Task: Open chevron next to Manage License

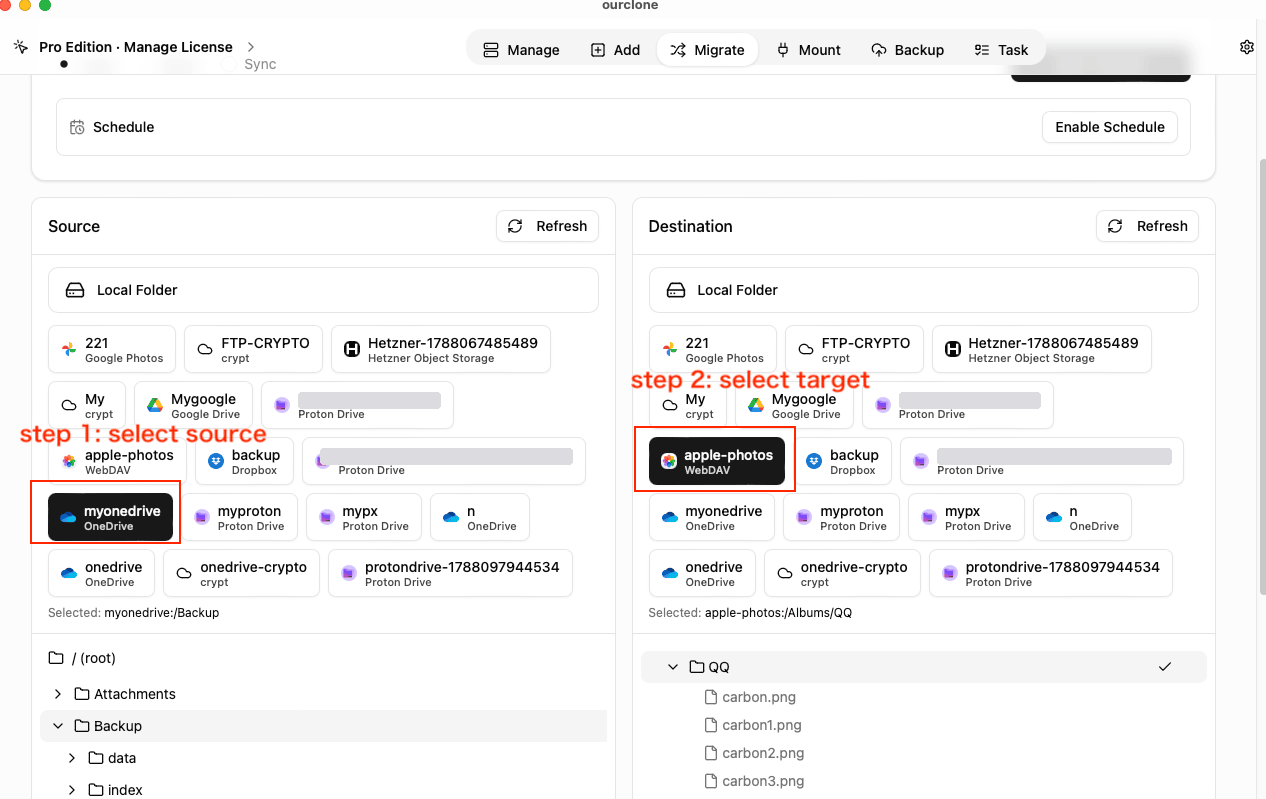Action: coord(251,47)
